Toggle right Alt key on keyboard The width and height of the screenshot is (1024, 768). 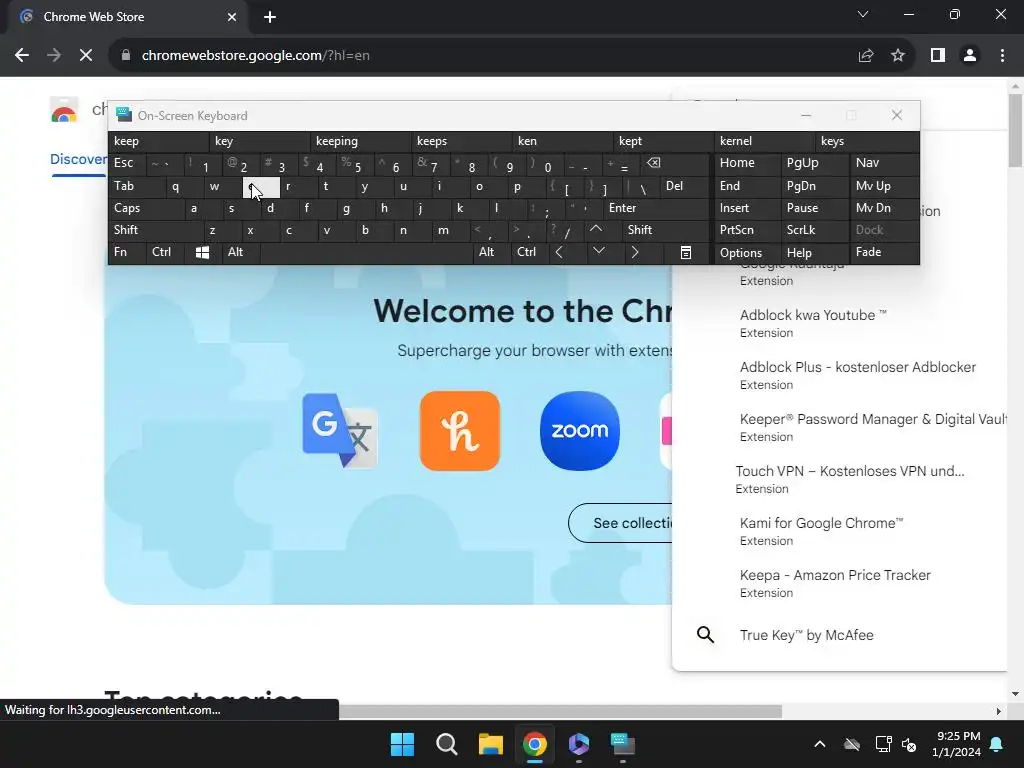[x=492, y=252]
